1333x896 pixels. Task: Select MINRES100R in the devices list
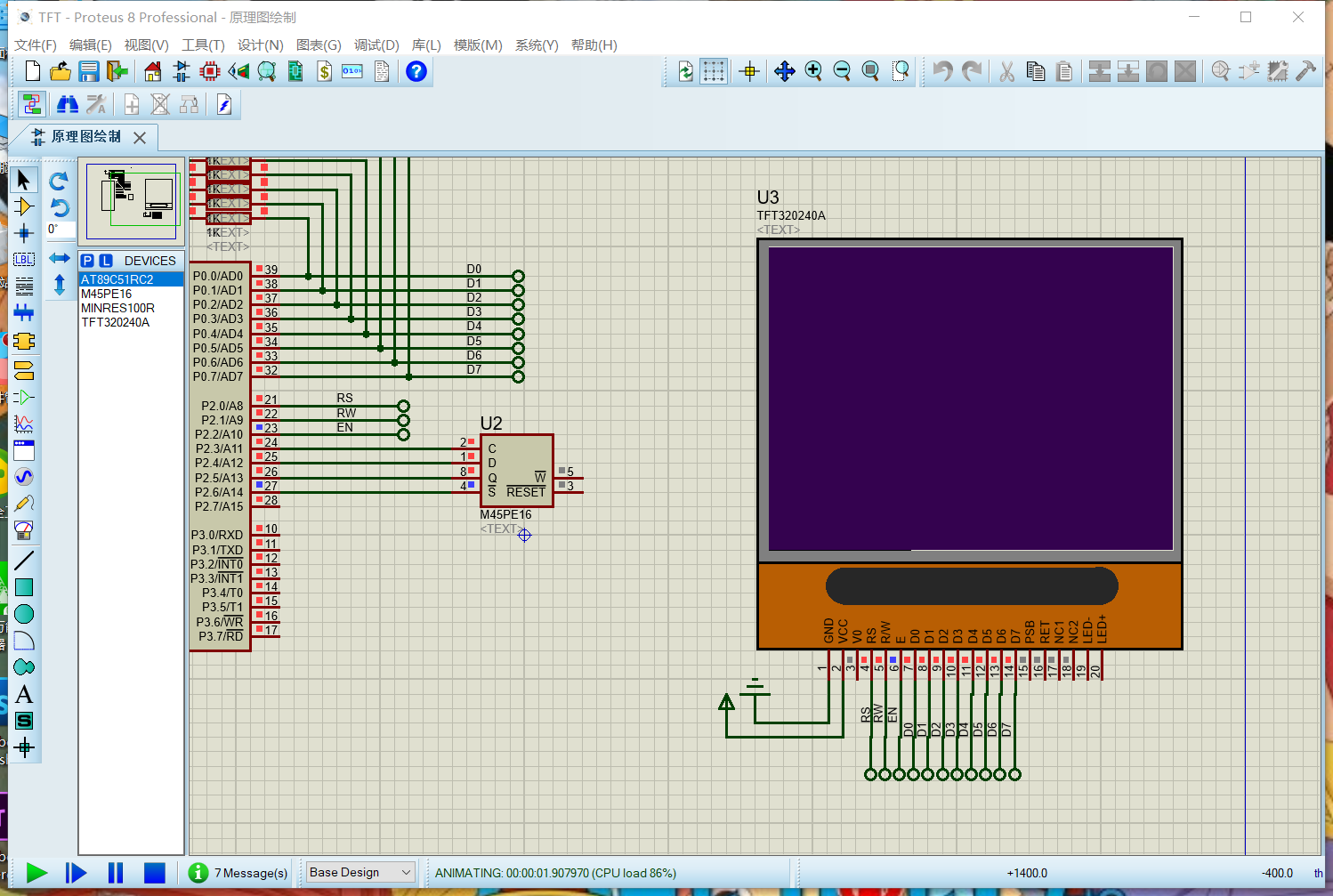pos(132,308)
